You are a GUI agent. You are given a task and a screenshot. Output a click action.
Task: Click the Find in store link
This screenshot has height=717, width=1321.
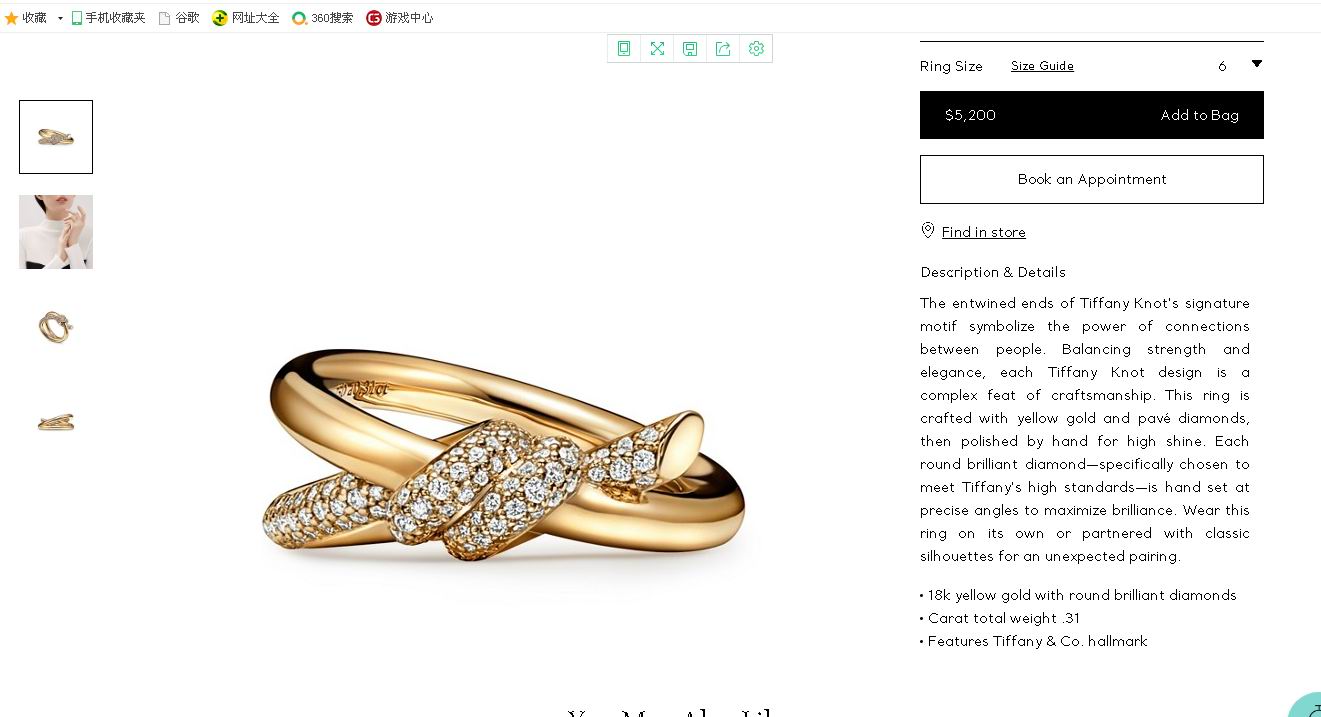click(x=983, y=232)
